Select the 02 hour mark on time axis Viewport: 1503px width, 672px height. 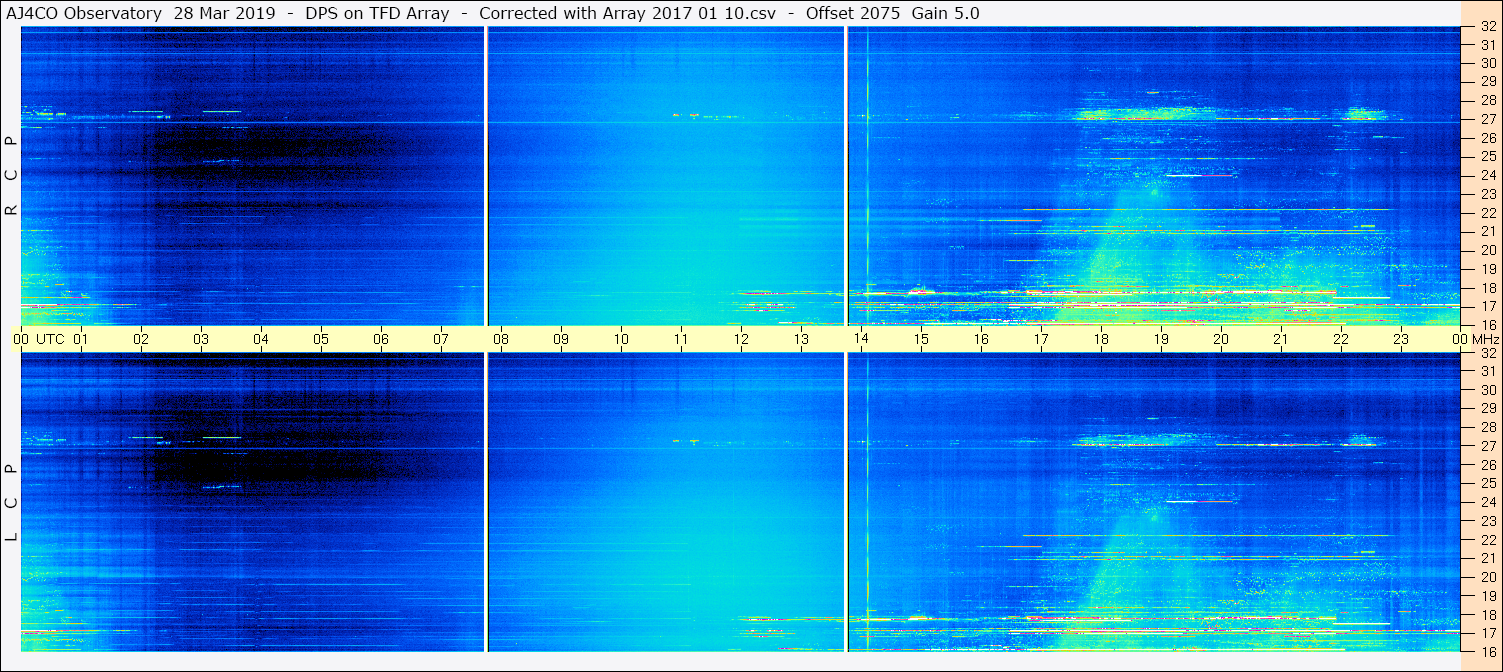point(141,339)
